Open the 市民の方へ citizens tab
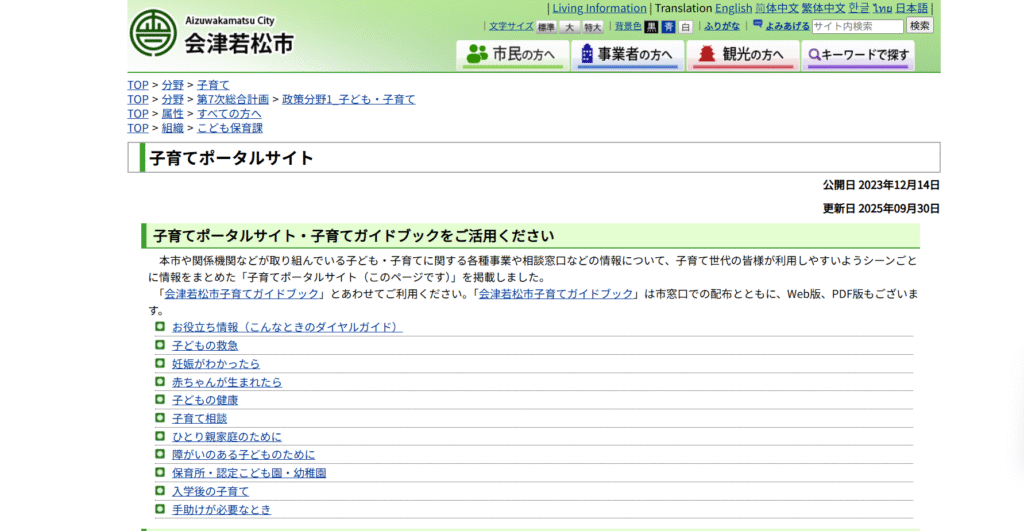Viewport: 1024px width, 531px height. tap(511, 55)
